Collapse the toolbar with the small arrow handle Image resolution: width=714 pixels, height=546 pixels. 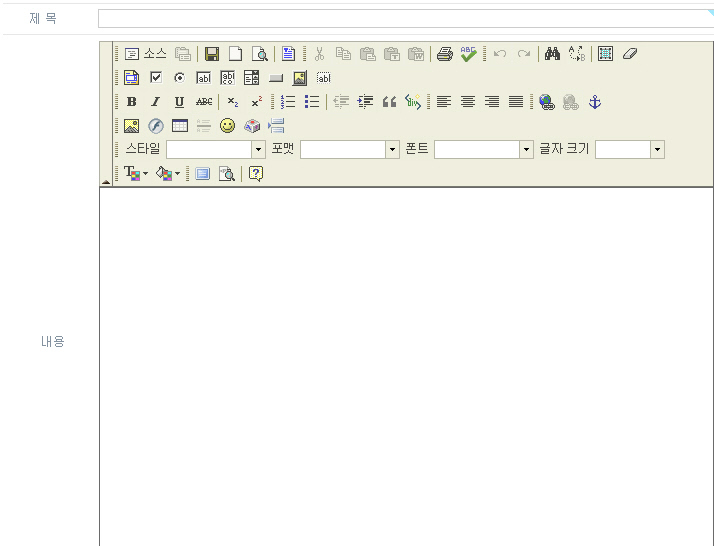pyautogui.click(x=106, y=181)
